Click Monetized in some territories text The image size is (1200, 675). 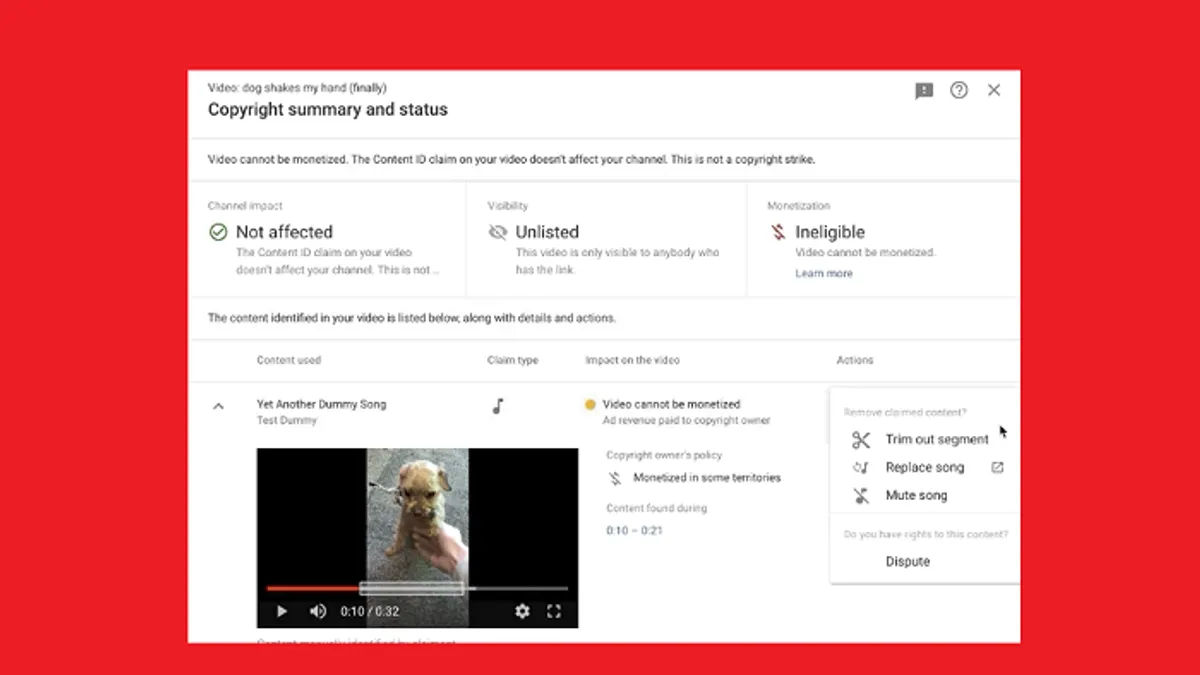click(707, 478)
